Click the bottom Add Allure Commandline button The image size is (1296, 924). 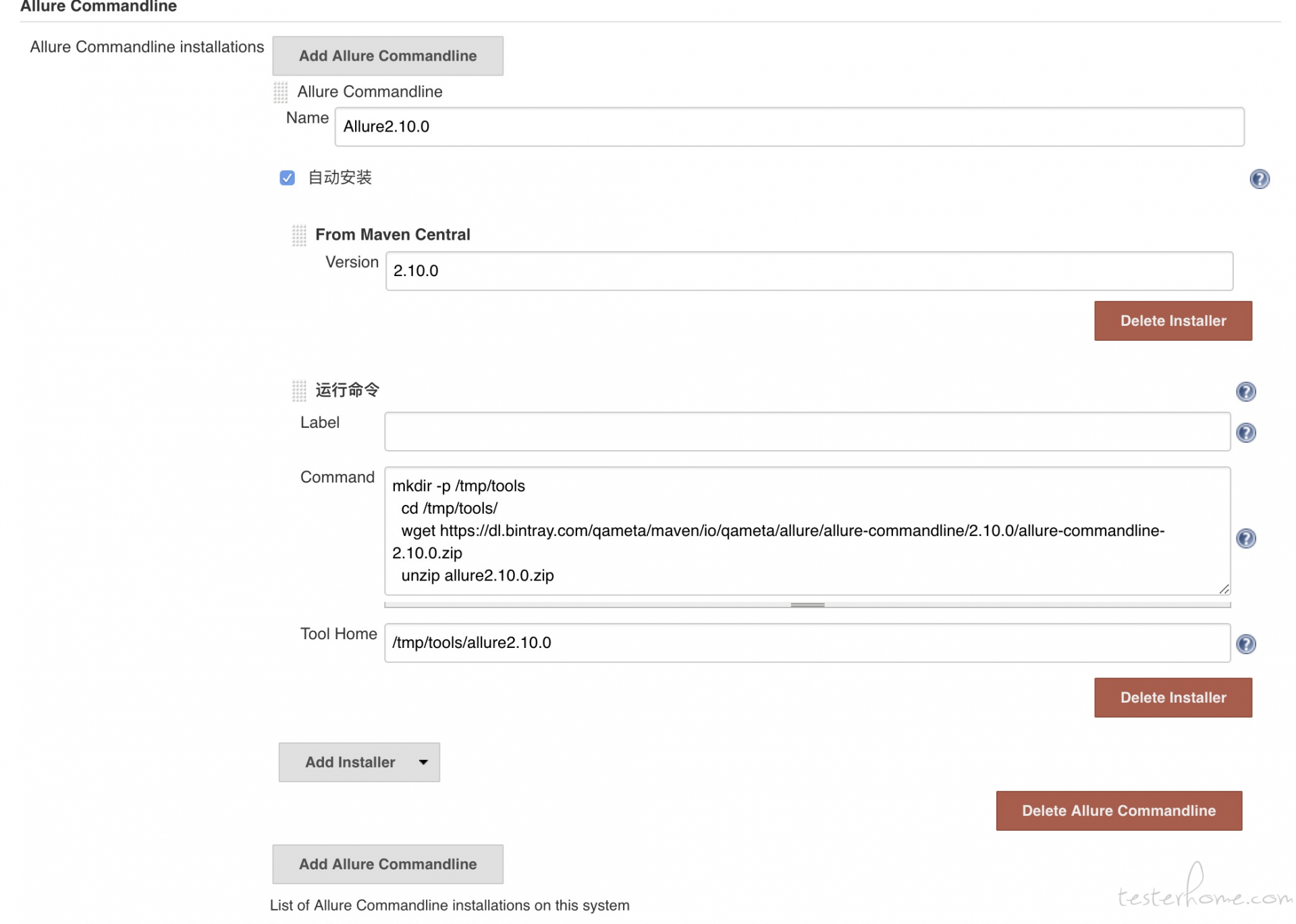387,864
